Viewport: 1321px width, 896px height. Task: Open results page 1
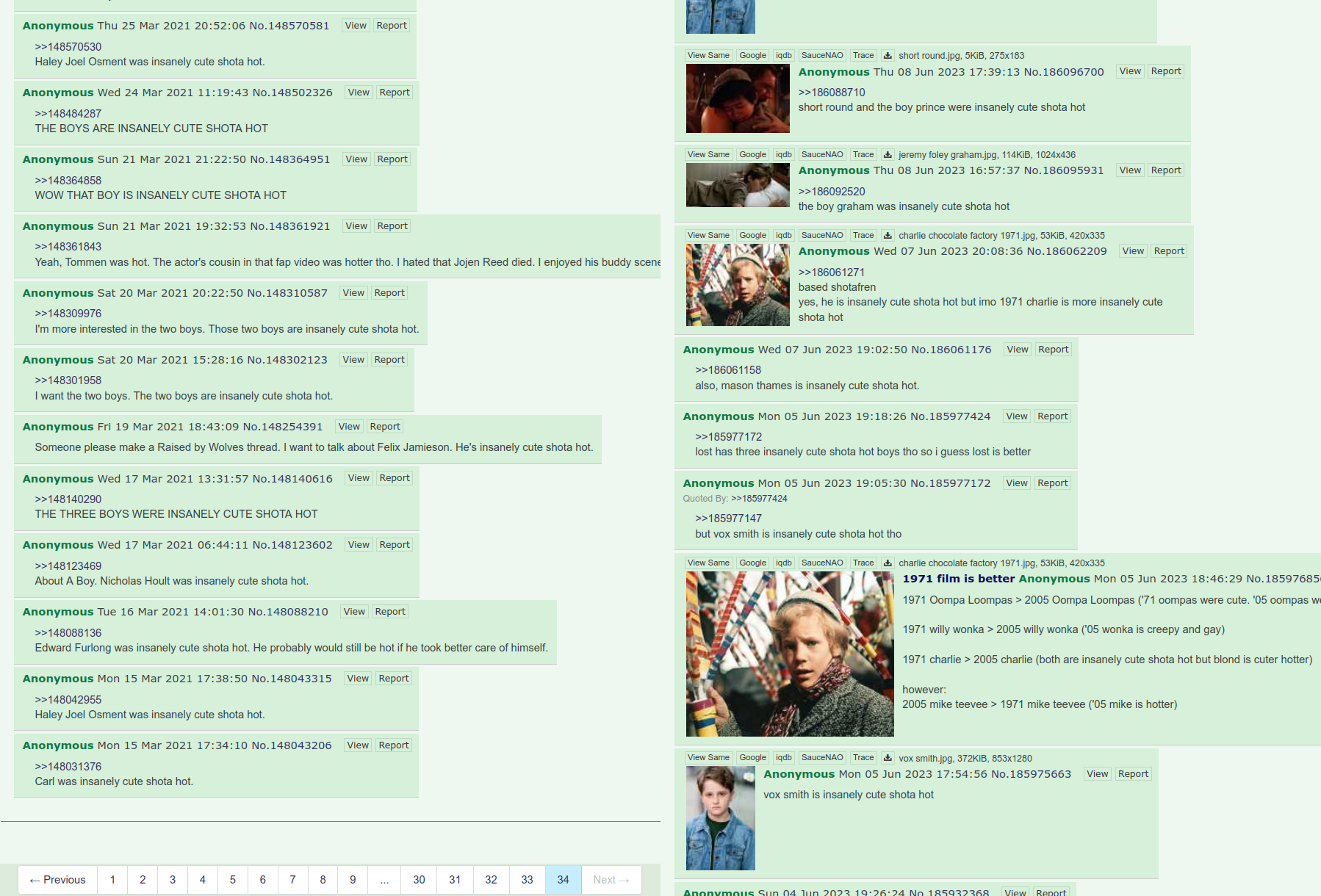click(x=112, y=880)
